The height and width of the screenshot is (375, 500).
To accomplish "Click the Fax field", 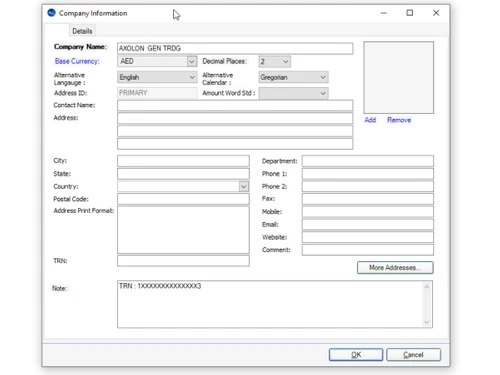I will coord(368,199).
